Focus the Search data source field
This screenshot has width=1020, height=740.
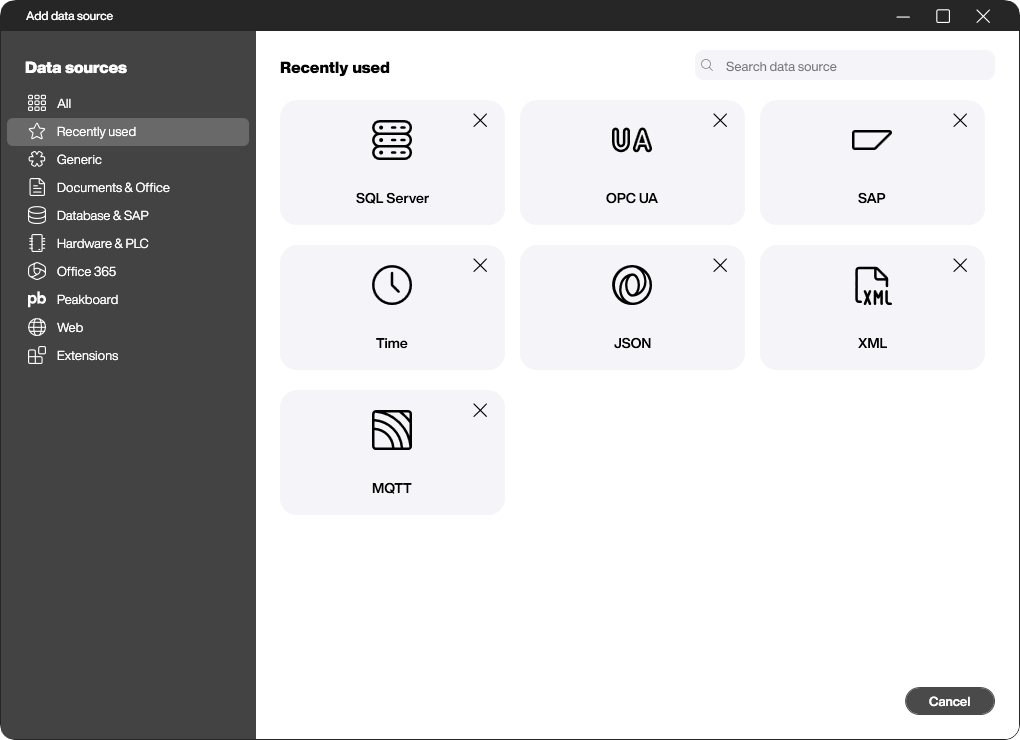click(x=844, y=66)
